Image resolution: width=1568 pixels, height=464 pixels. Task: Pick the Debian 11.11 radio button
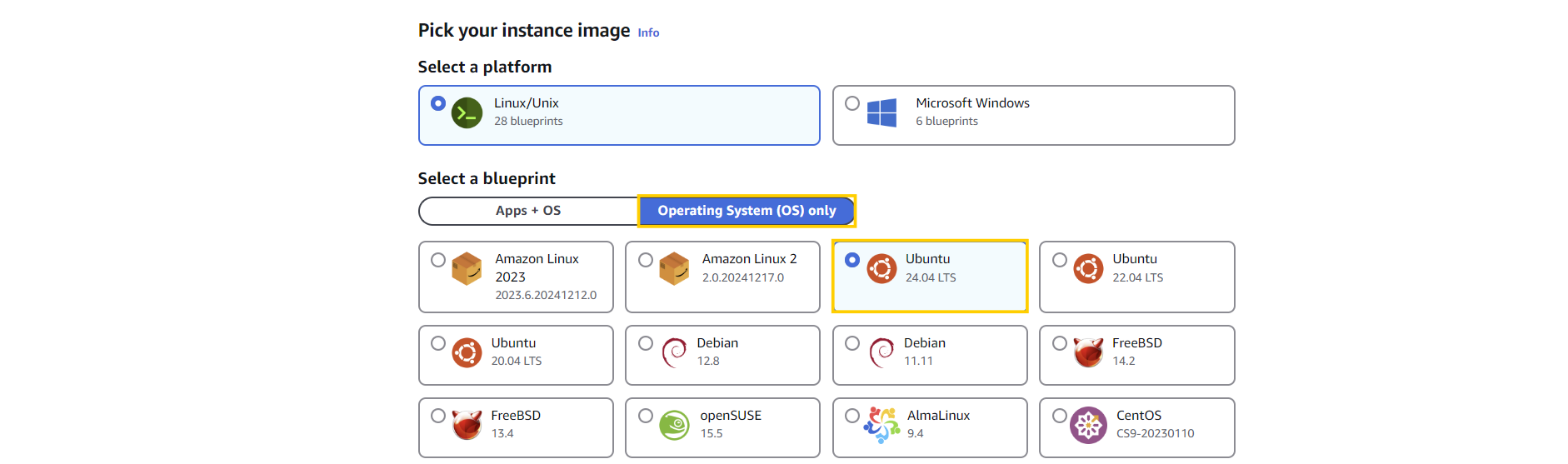point(852,343)
